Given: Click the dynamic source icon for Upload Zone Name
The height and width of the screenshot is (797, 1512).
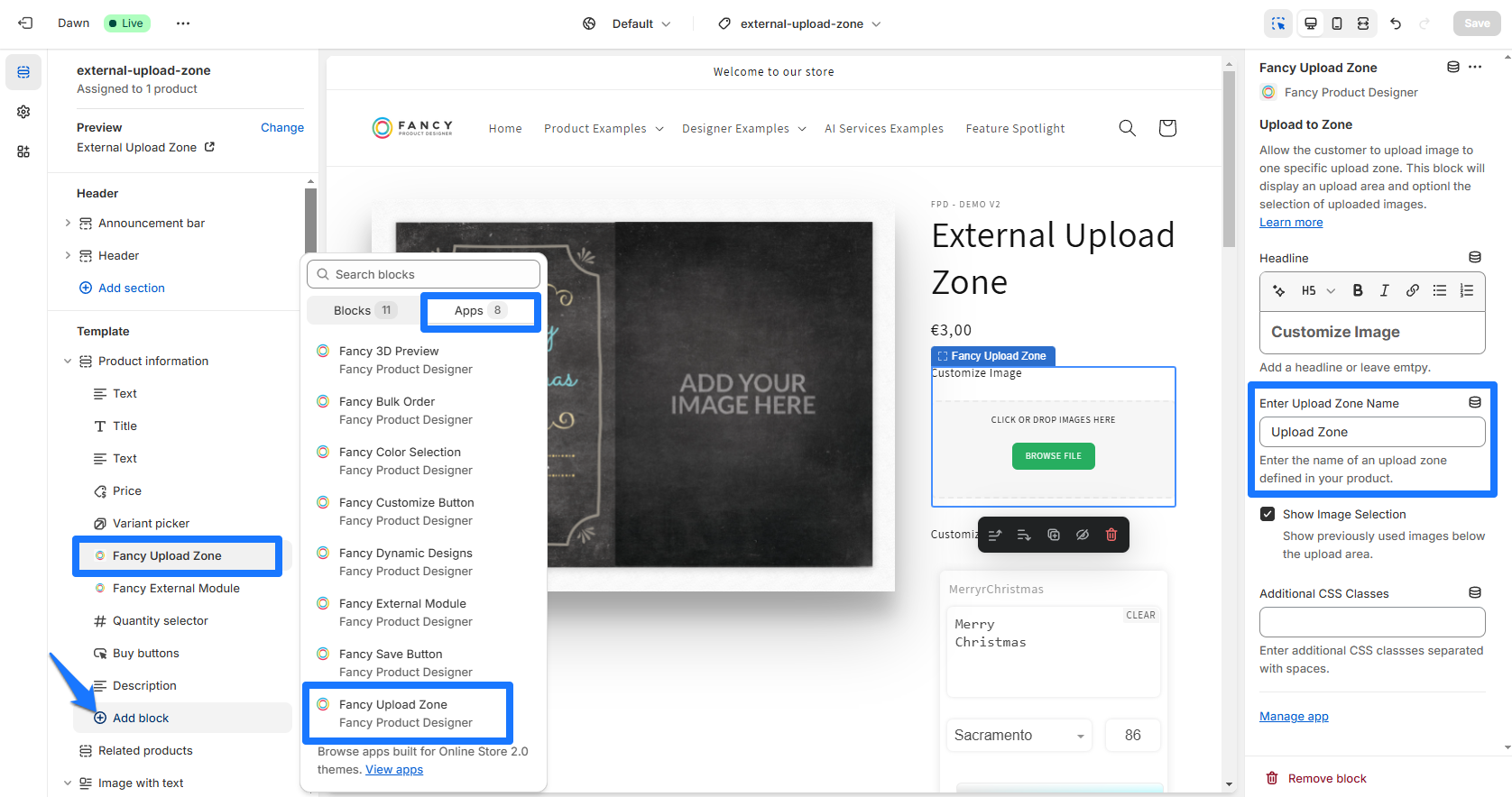Looking at the screenshot, I should [x=1475, y=402].
